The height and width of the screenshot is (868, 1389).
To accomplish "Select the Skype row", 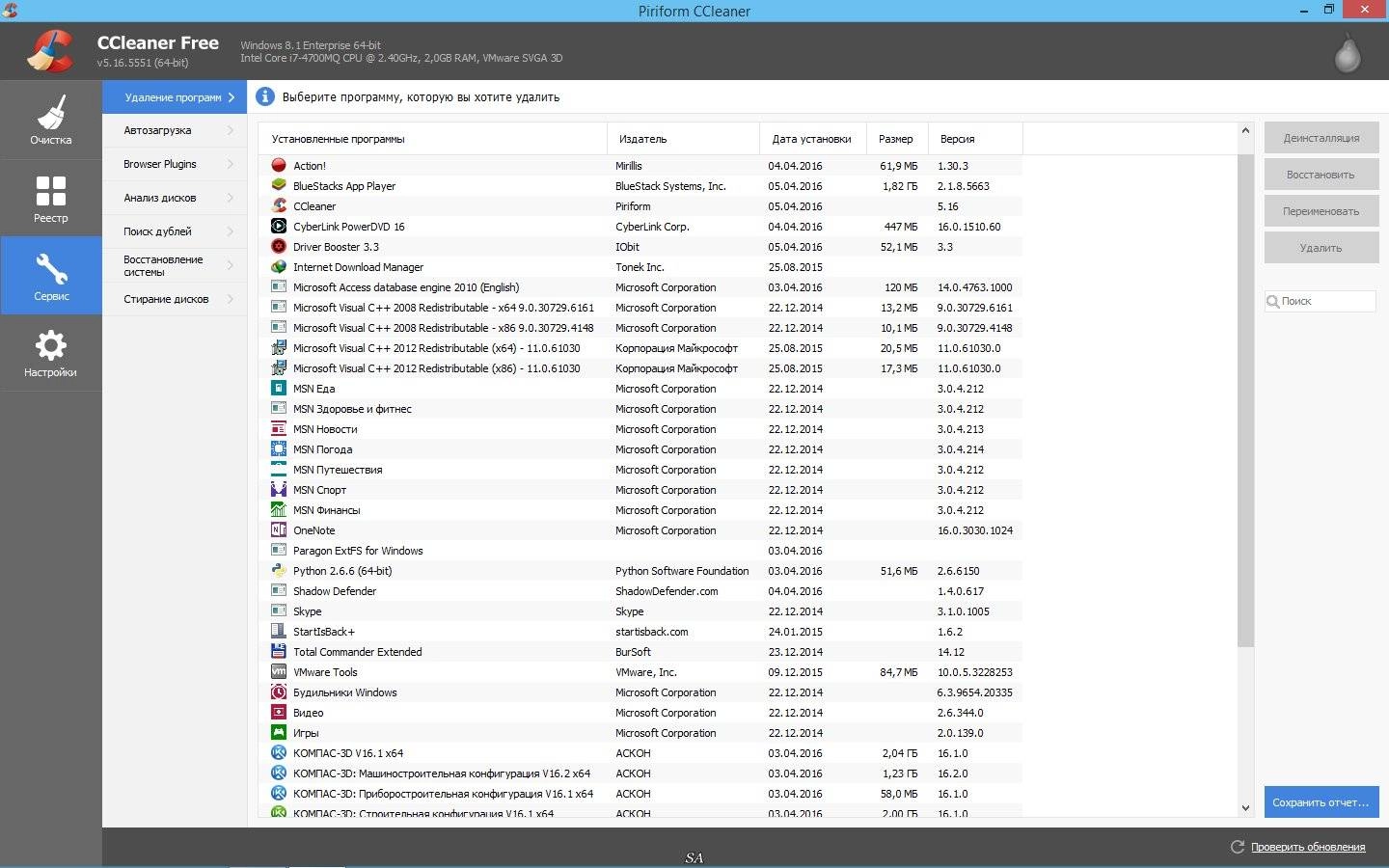I will 641,610.
